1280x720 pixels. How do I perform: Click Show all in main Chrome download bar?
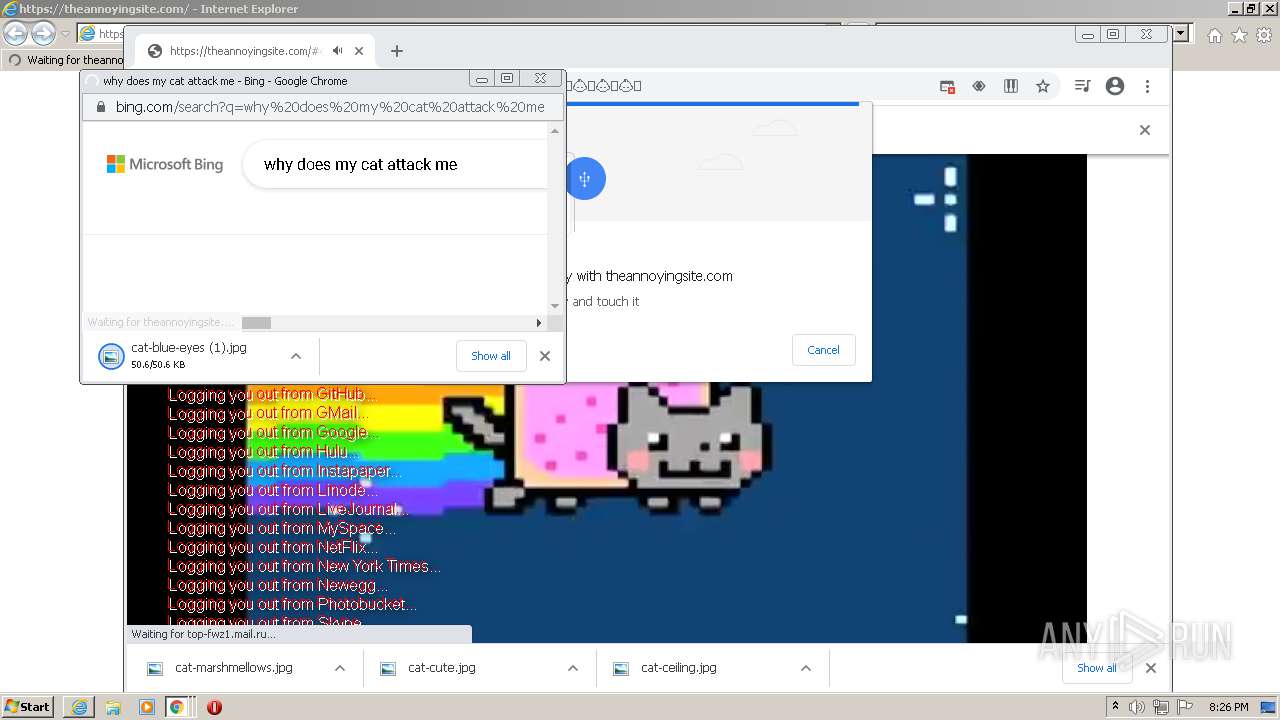coord(1097,668)
